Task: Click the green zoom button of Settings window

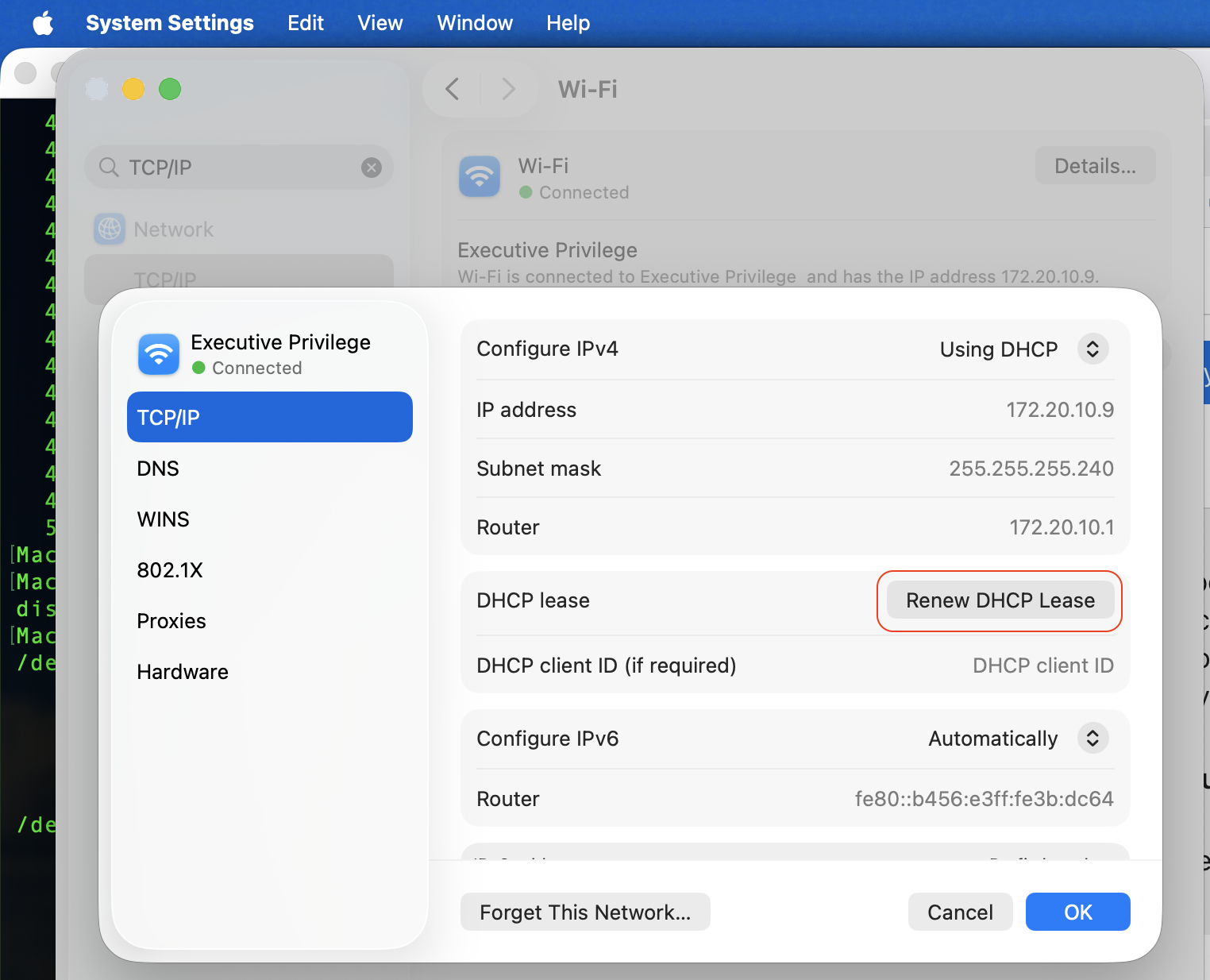Action: [170, 89]
